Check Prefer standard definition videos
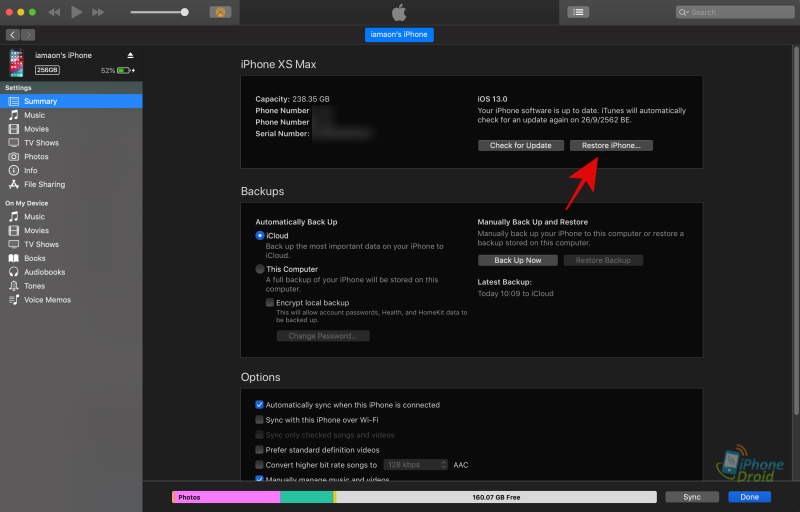The width and height of the screenshot is (800, 512). (x=259, y=450)
